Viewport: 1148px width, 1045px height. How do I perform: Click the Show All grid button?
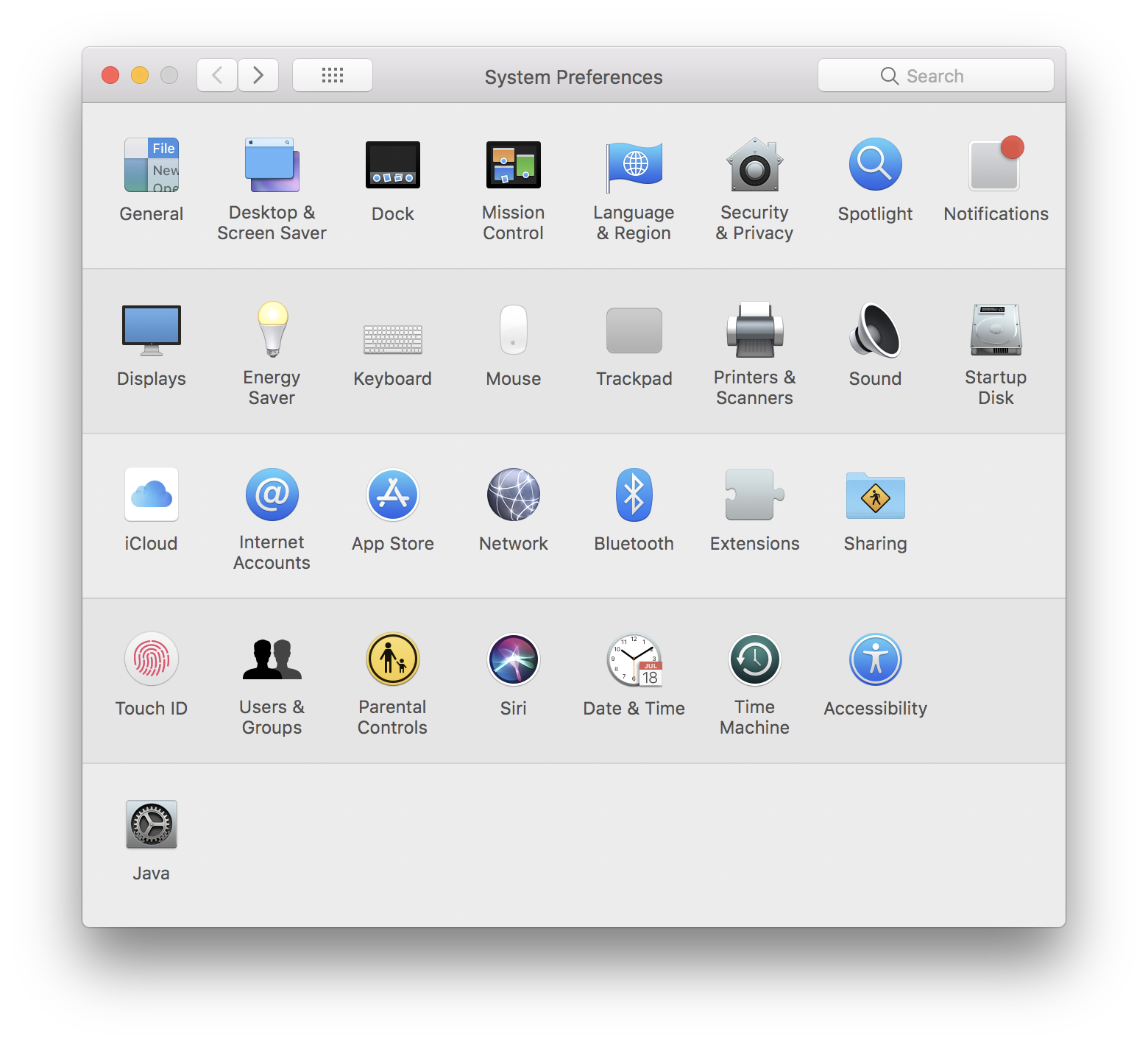pyautogui.click(x=333, y=75)
